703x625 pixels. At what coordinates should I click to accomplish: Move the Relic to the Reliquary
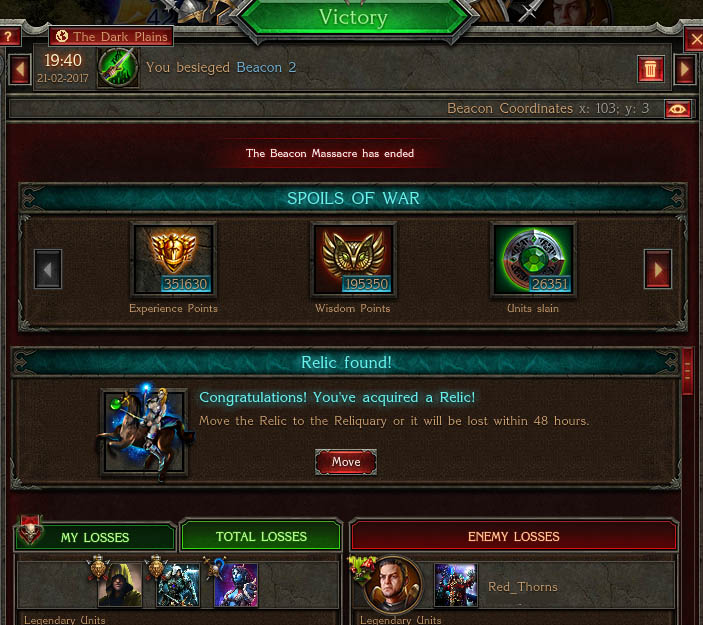coord(346,462)
